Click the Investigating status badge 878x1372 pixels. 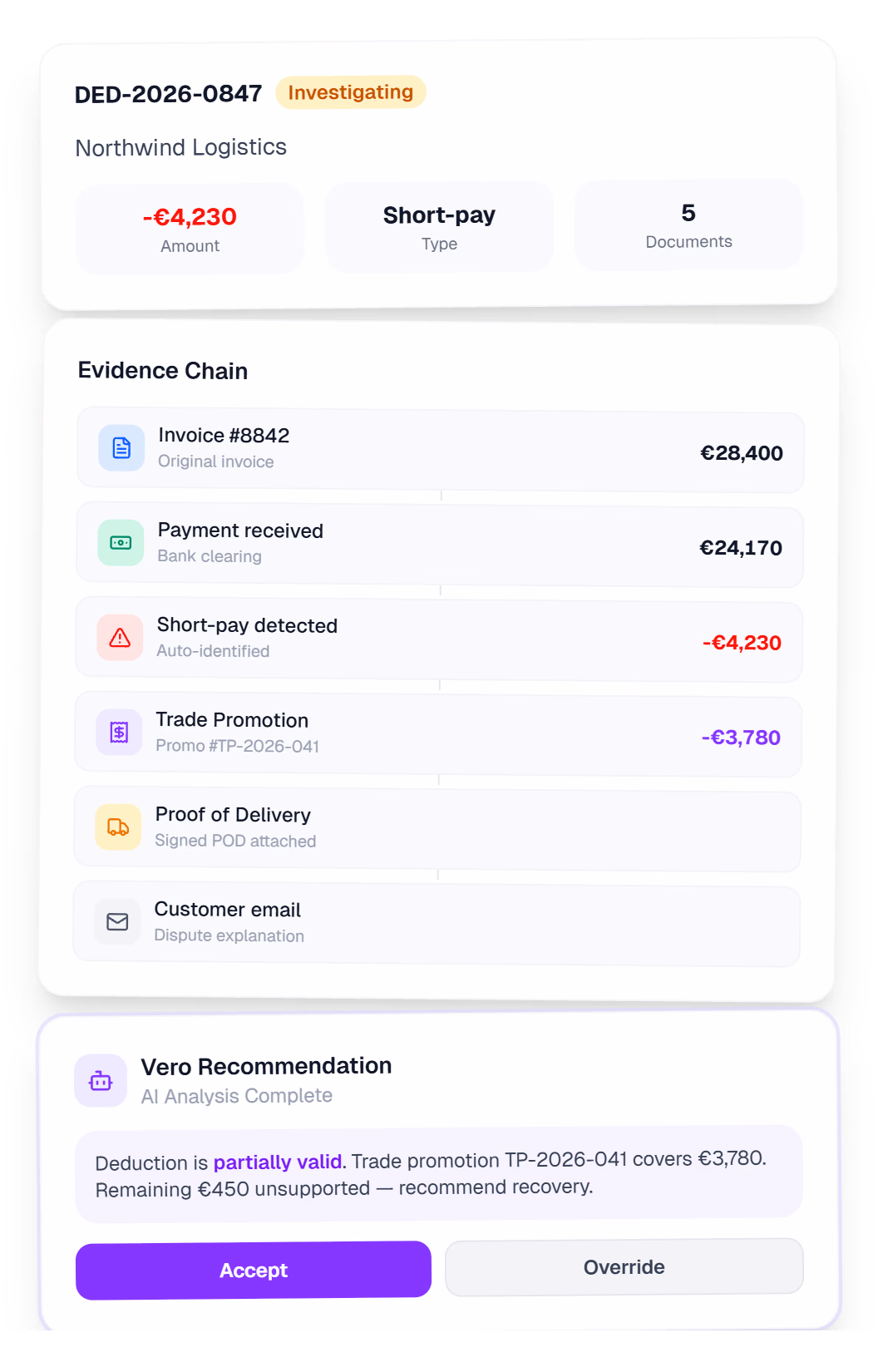point(350,92)
